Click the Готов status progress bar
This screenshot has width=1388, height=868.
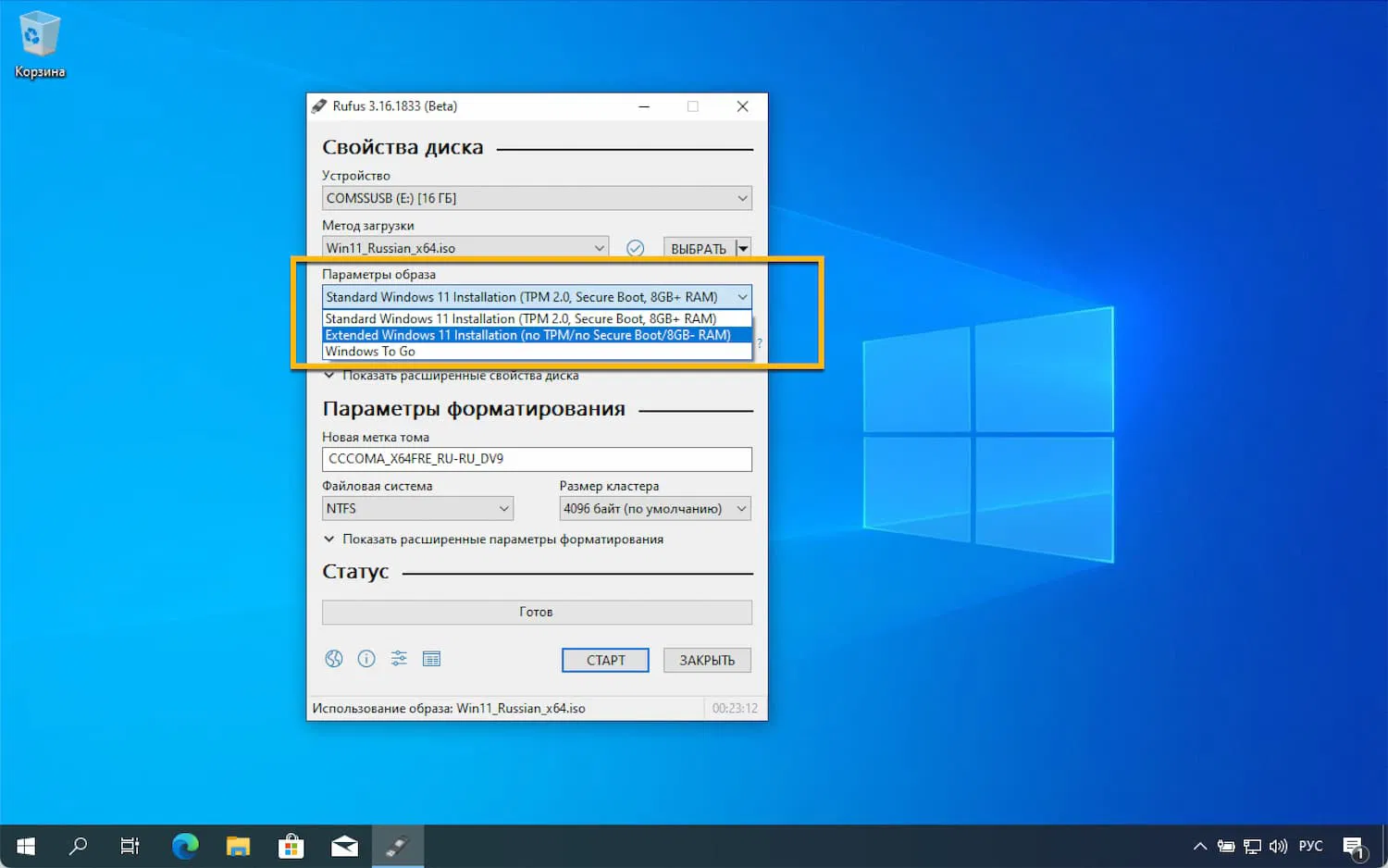click(x=537, y=612)
